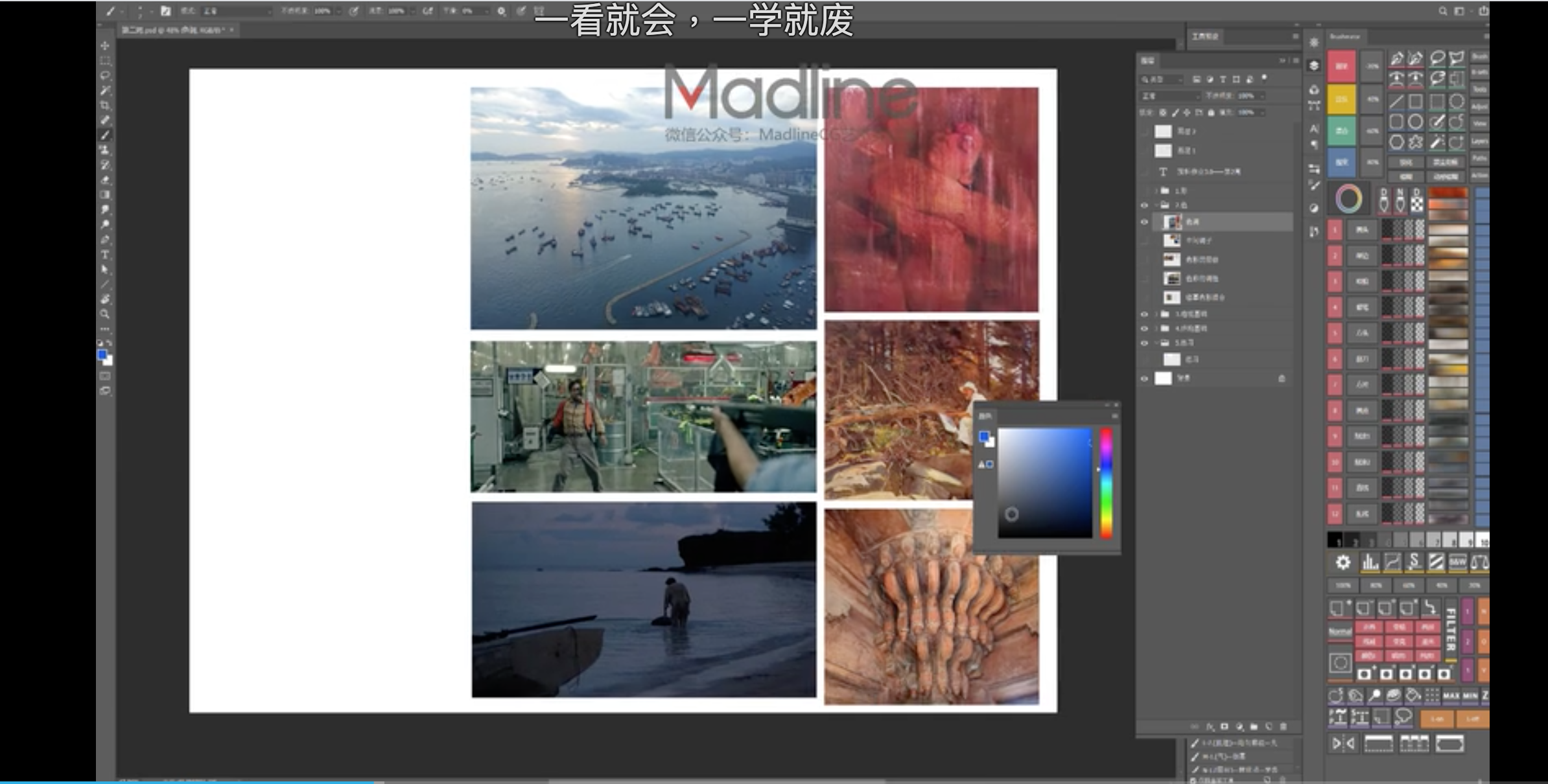The image size is (1548, 784).
Task: Click the search icon in top right
Action: coord(1443,11)
